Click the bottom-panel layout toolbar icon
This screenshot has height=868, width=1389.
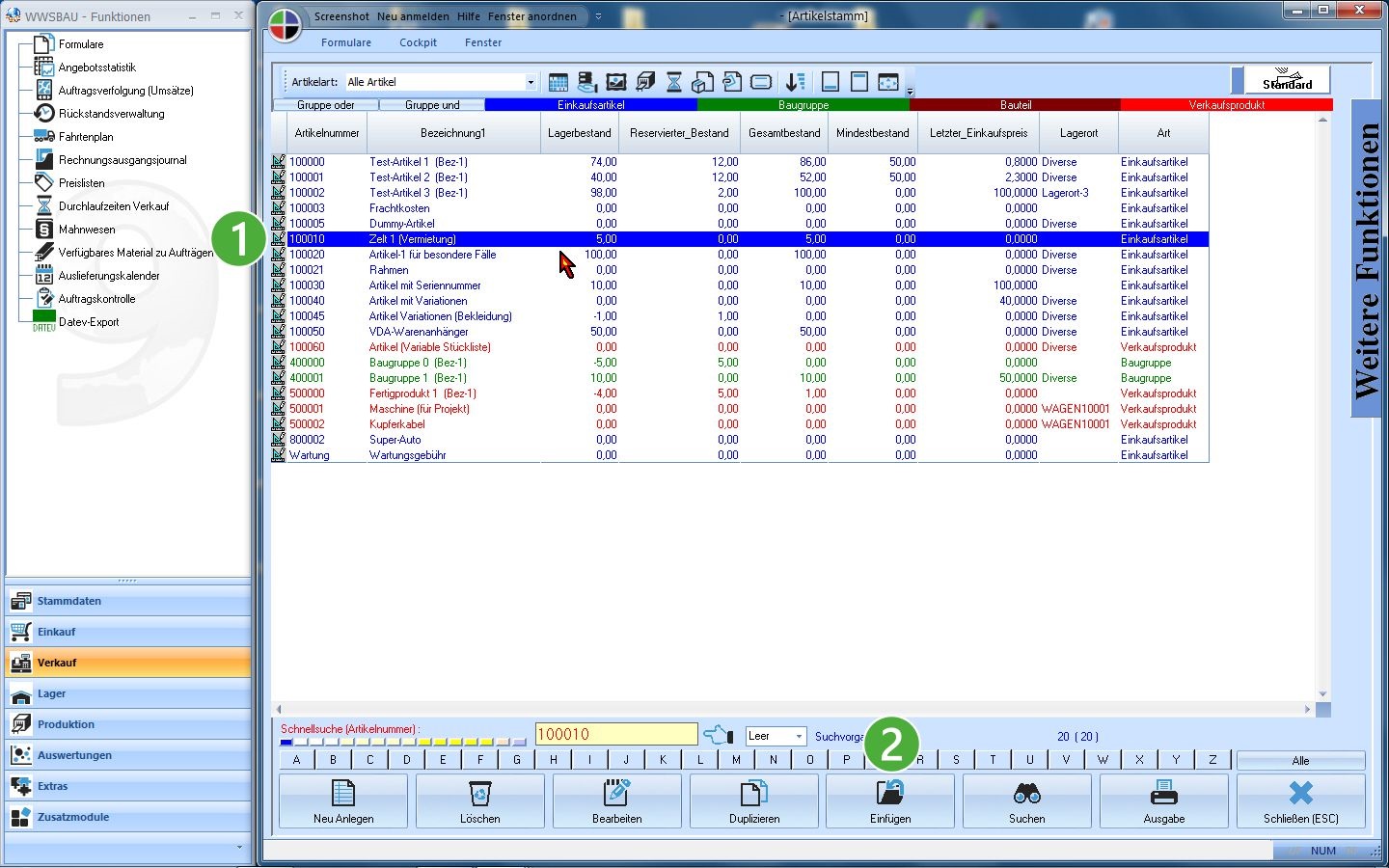(831, 82)
